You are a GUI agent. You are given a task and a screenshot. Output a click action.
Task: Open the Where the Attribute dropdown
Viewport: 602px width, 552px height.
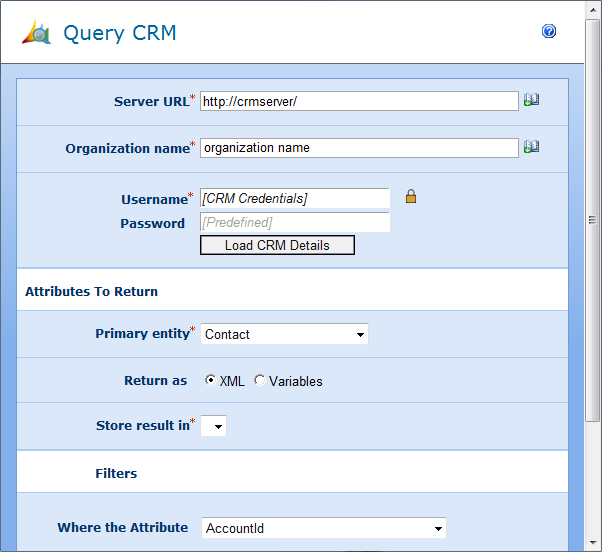pyautogui.click(x=323, y=528)
